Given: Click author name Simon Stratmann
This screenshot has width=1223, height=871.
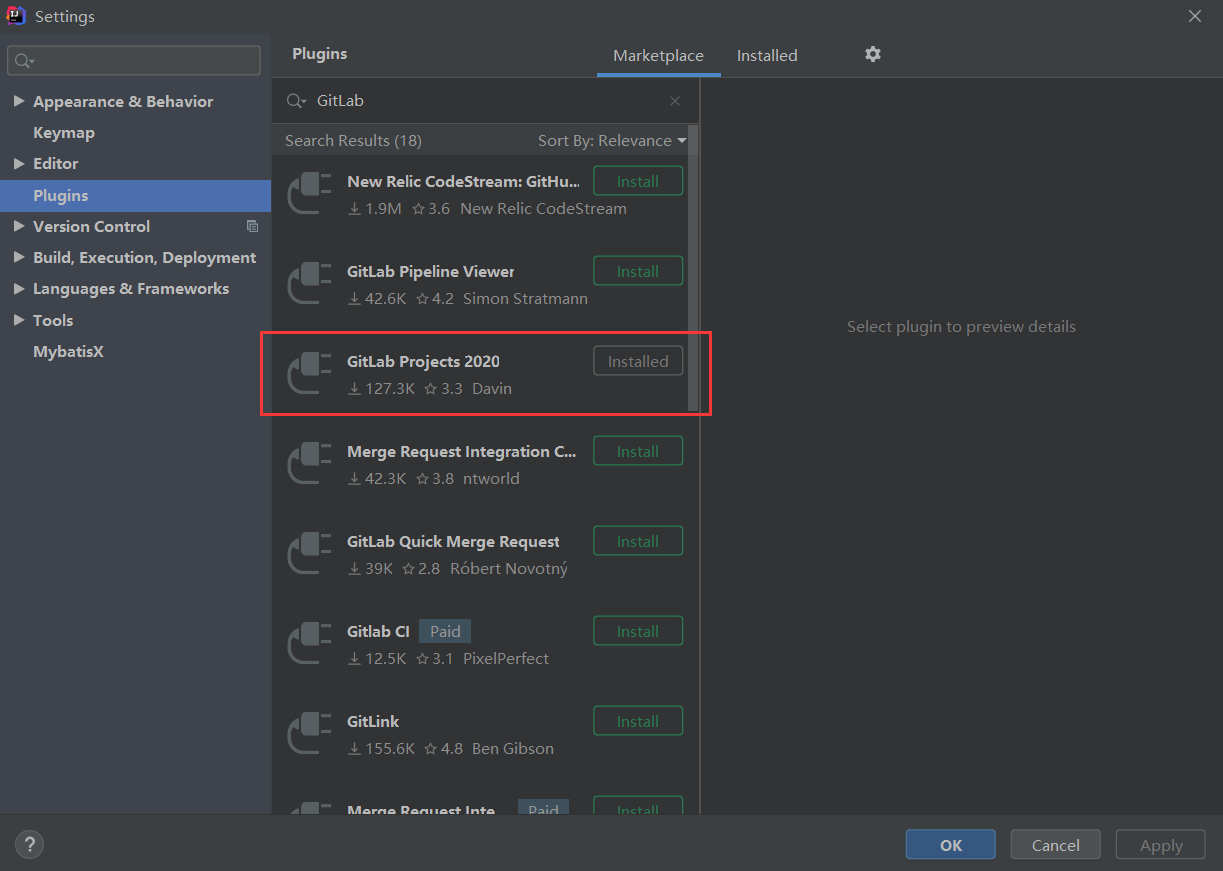Looking at the screenshot, I should 525,298.
